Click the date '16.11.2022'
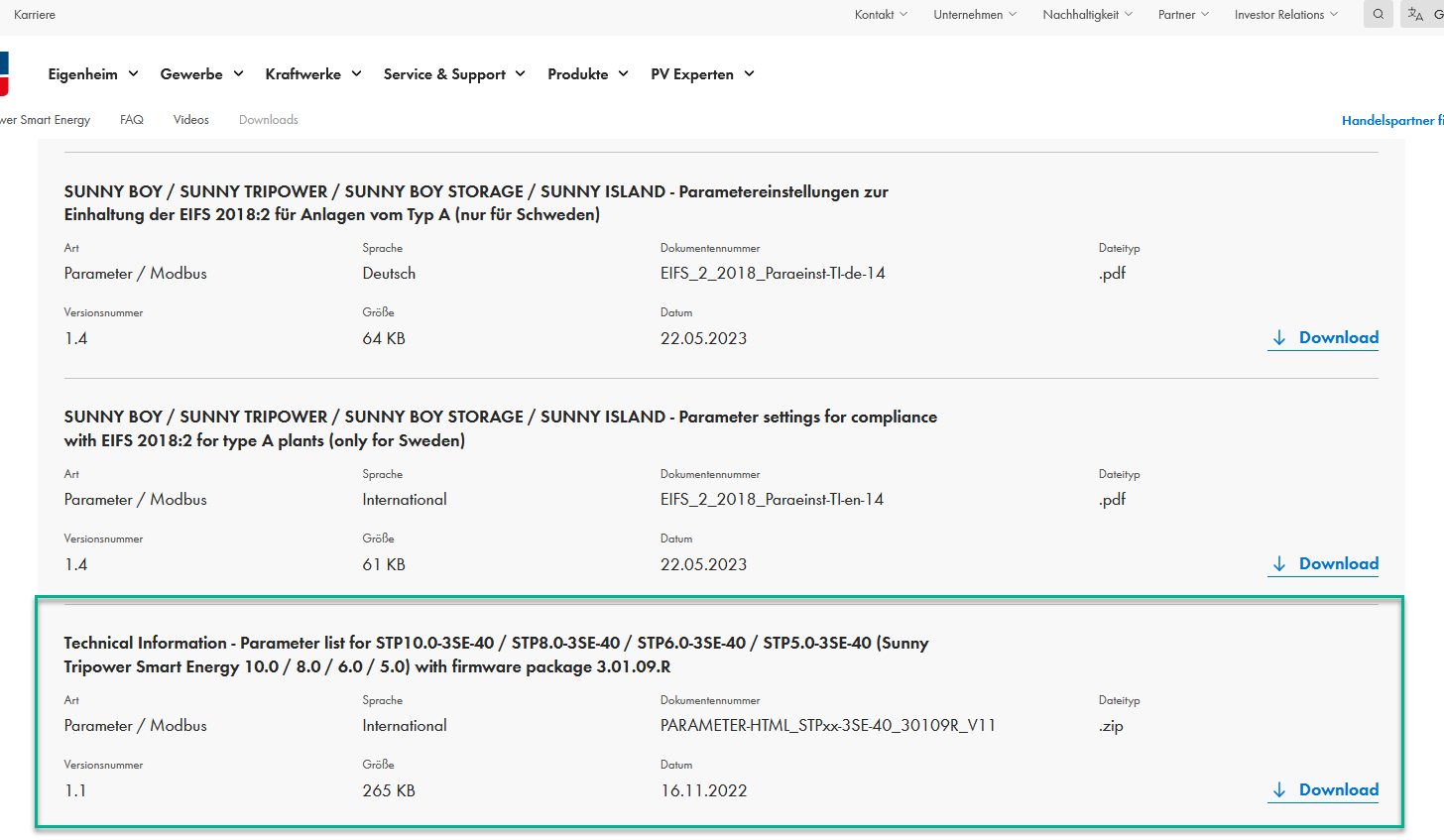This screenshot has height=840, width=1444. coord(704,791)
